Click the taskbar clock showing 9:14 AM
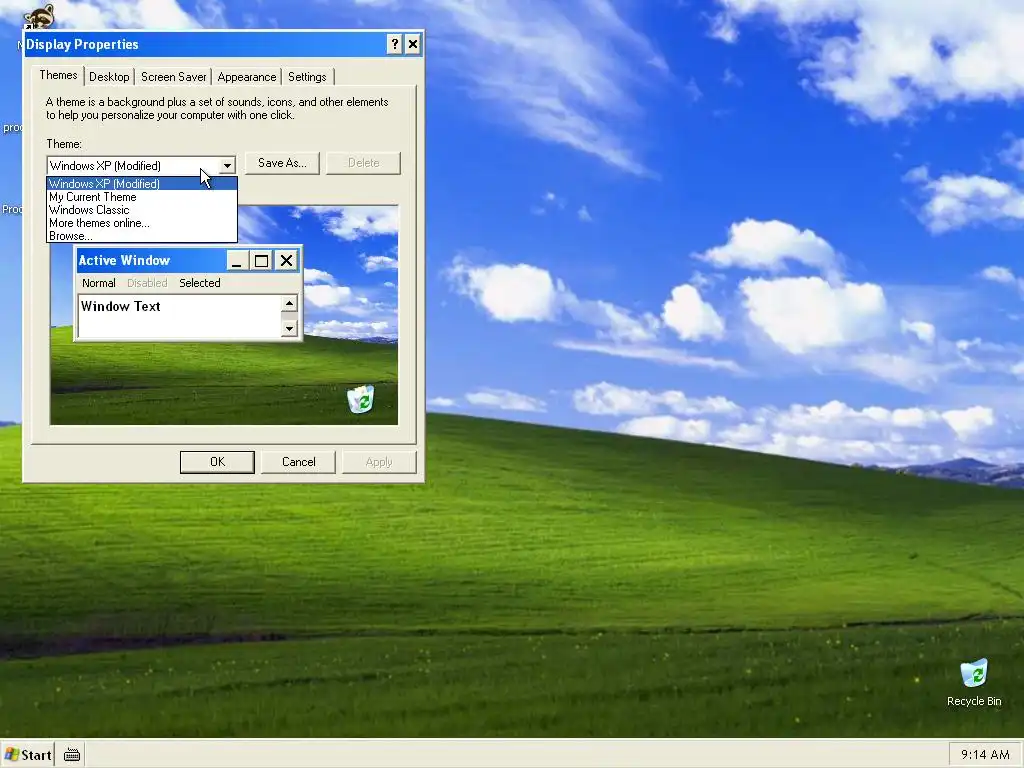1024x768 pixels. [x=985, y=755]
